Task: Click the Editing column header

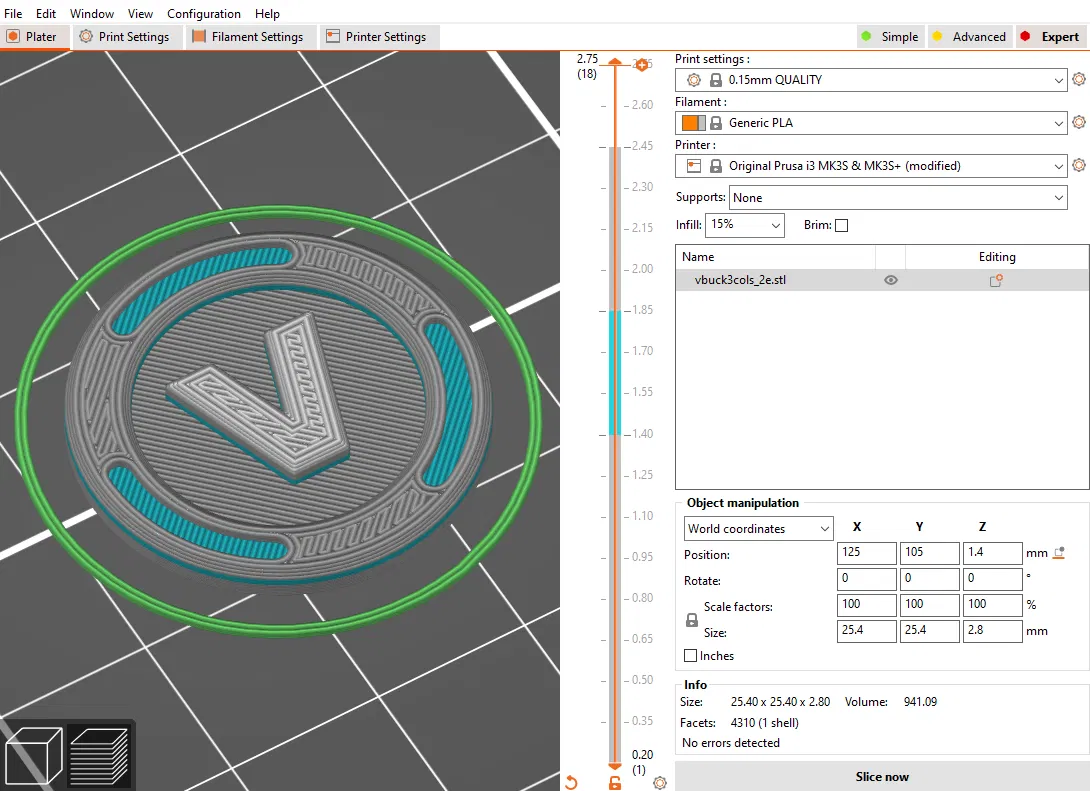Action: click(x=997, y=257)
